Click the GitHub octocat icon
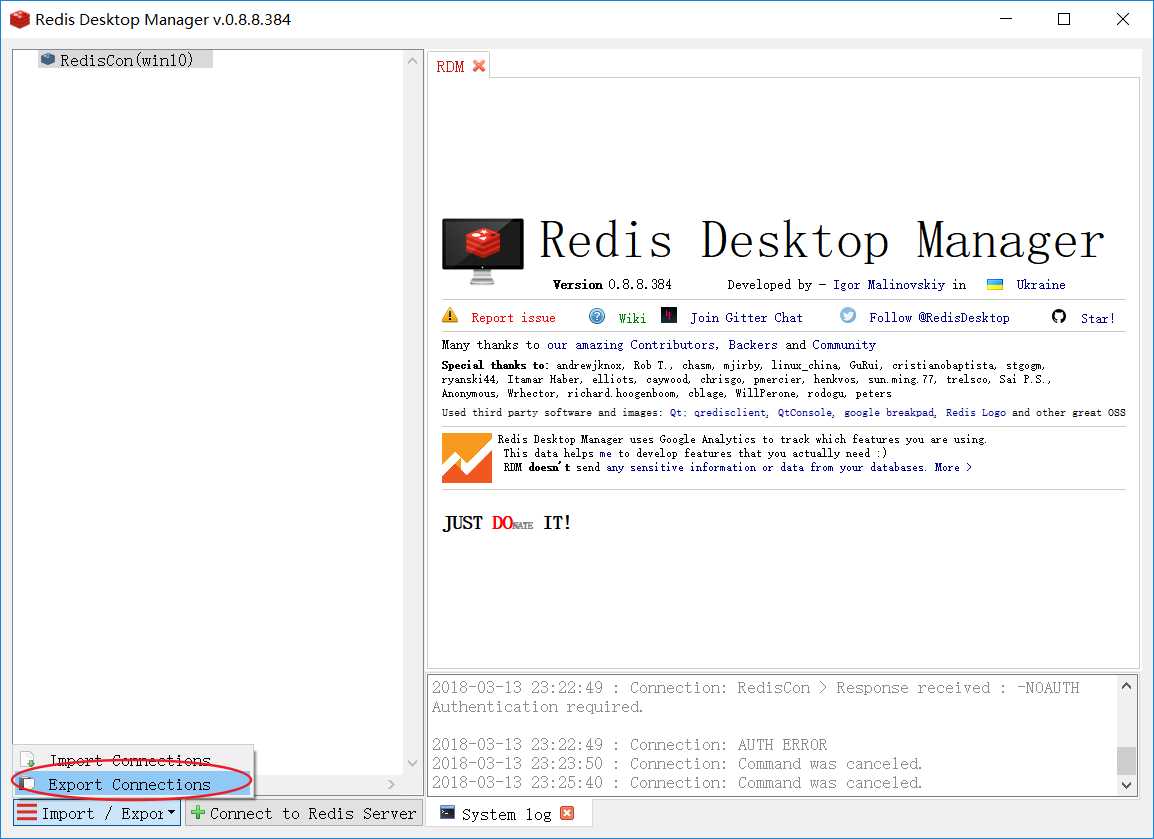The image size is (1154, 839). click(x=1059, y=316)
